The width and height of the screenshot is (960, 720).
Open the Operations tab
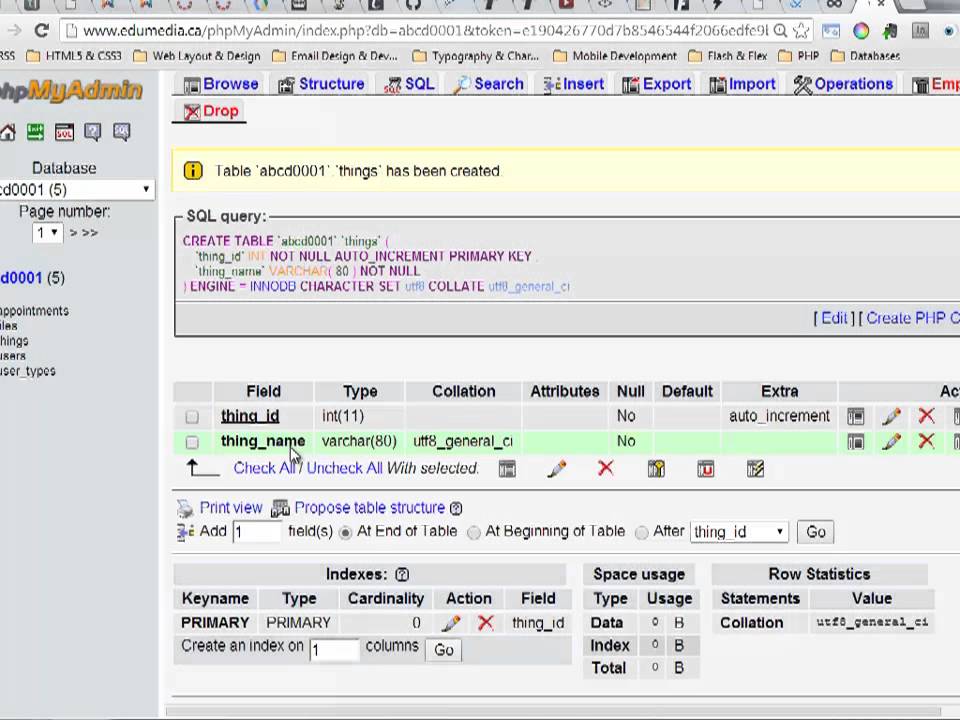843,84
